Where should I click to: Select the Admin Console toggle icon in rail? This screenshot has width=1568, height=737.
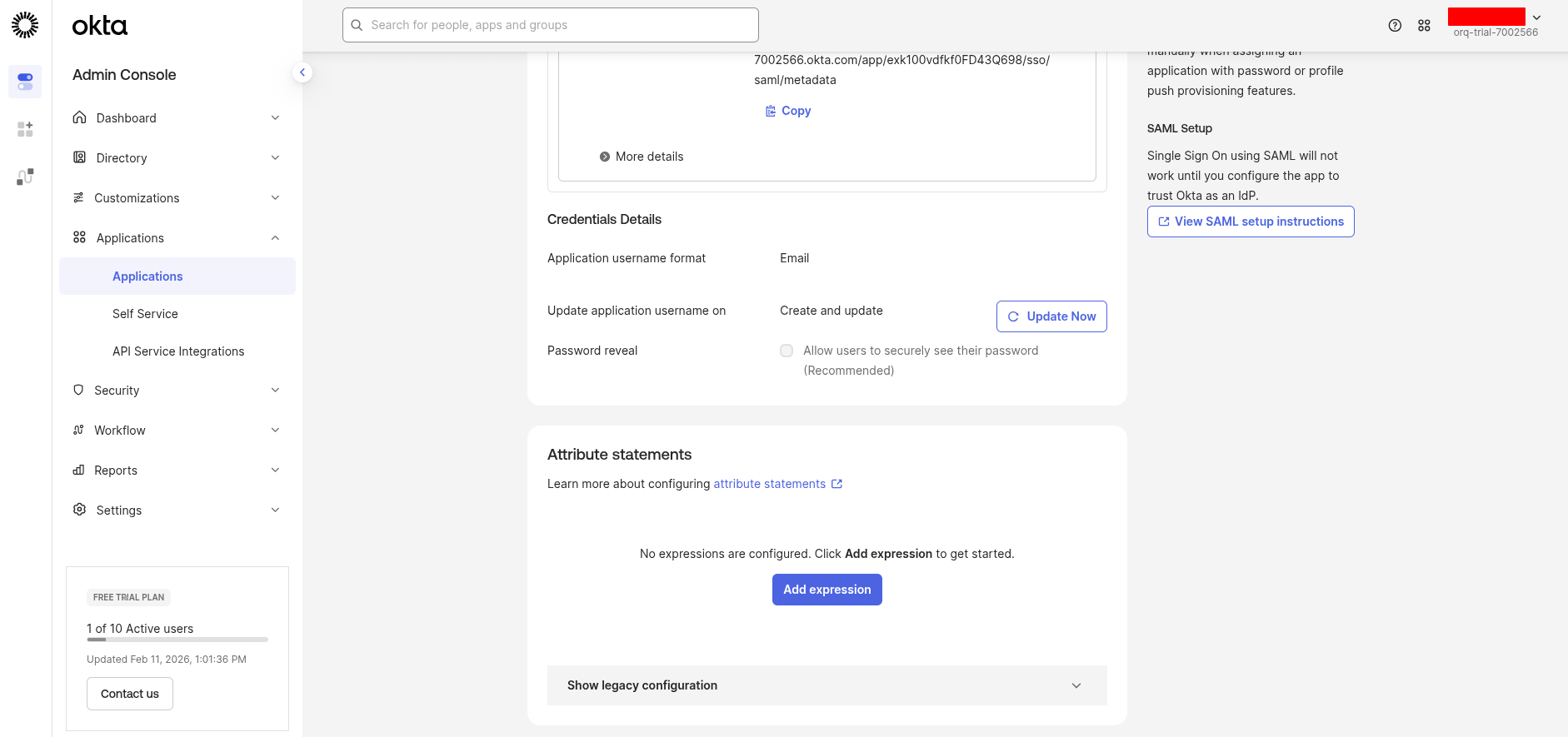pyautogui.click(x=25, y=82)
